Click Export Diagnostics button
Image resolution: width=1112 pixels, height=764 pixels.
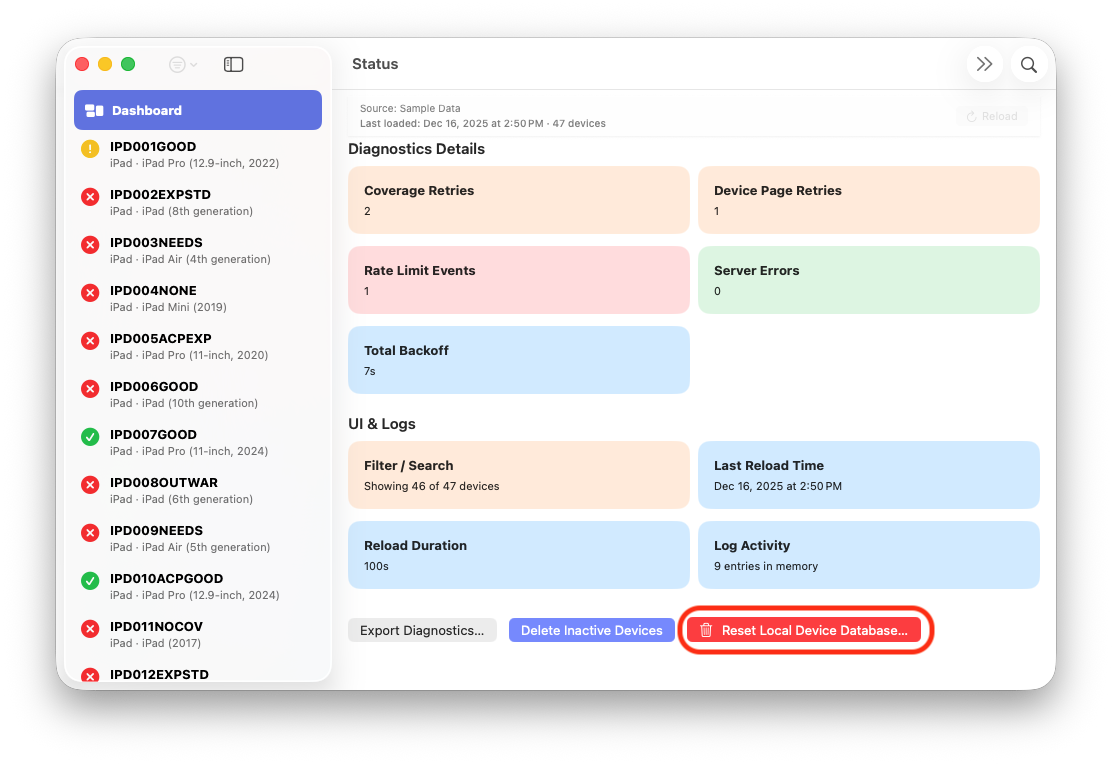pos(422,630)
